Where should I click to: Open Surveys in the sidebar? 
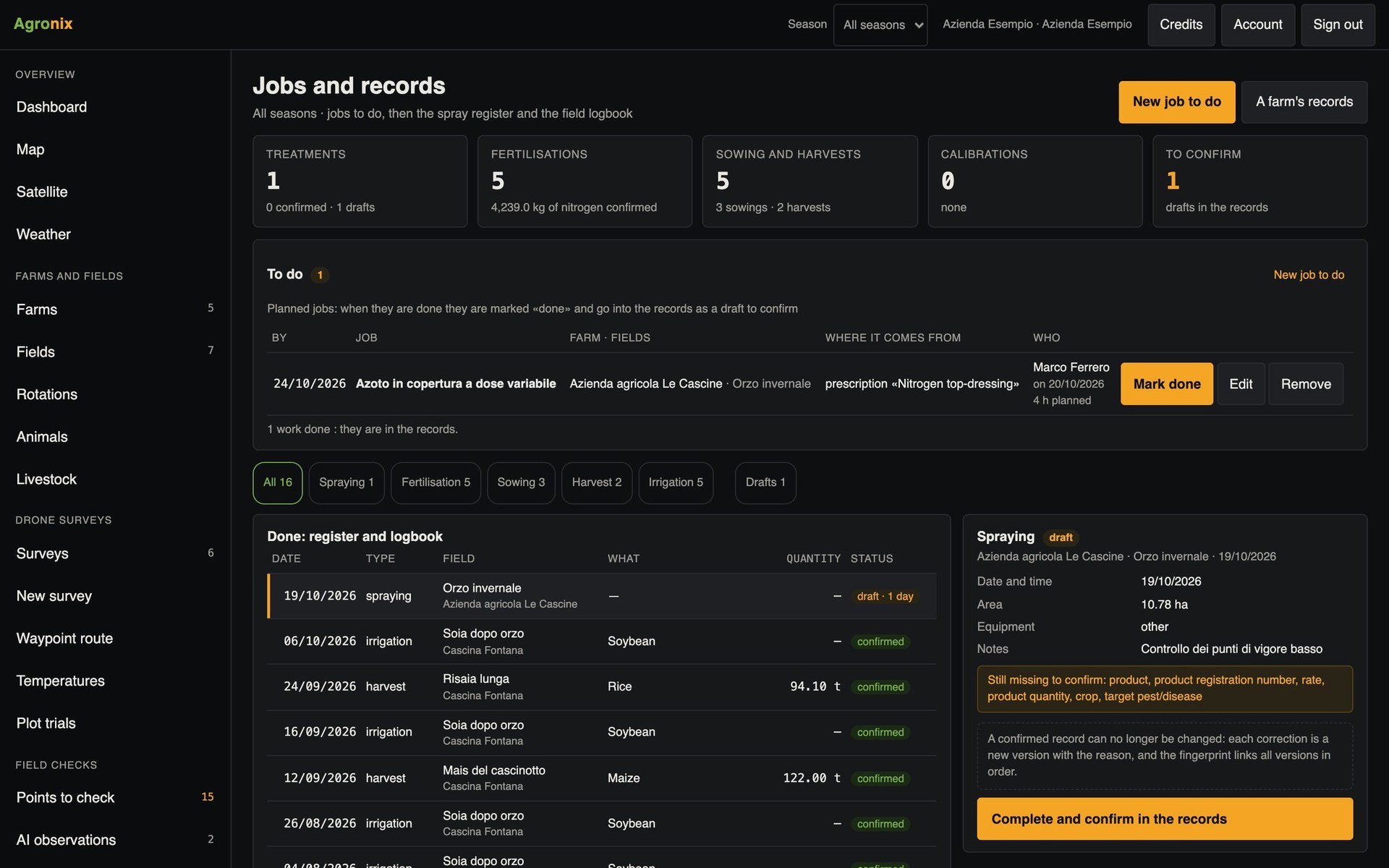point(115,554)
